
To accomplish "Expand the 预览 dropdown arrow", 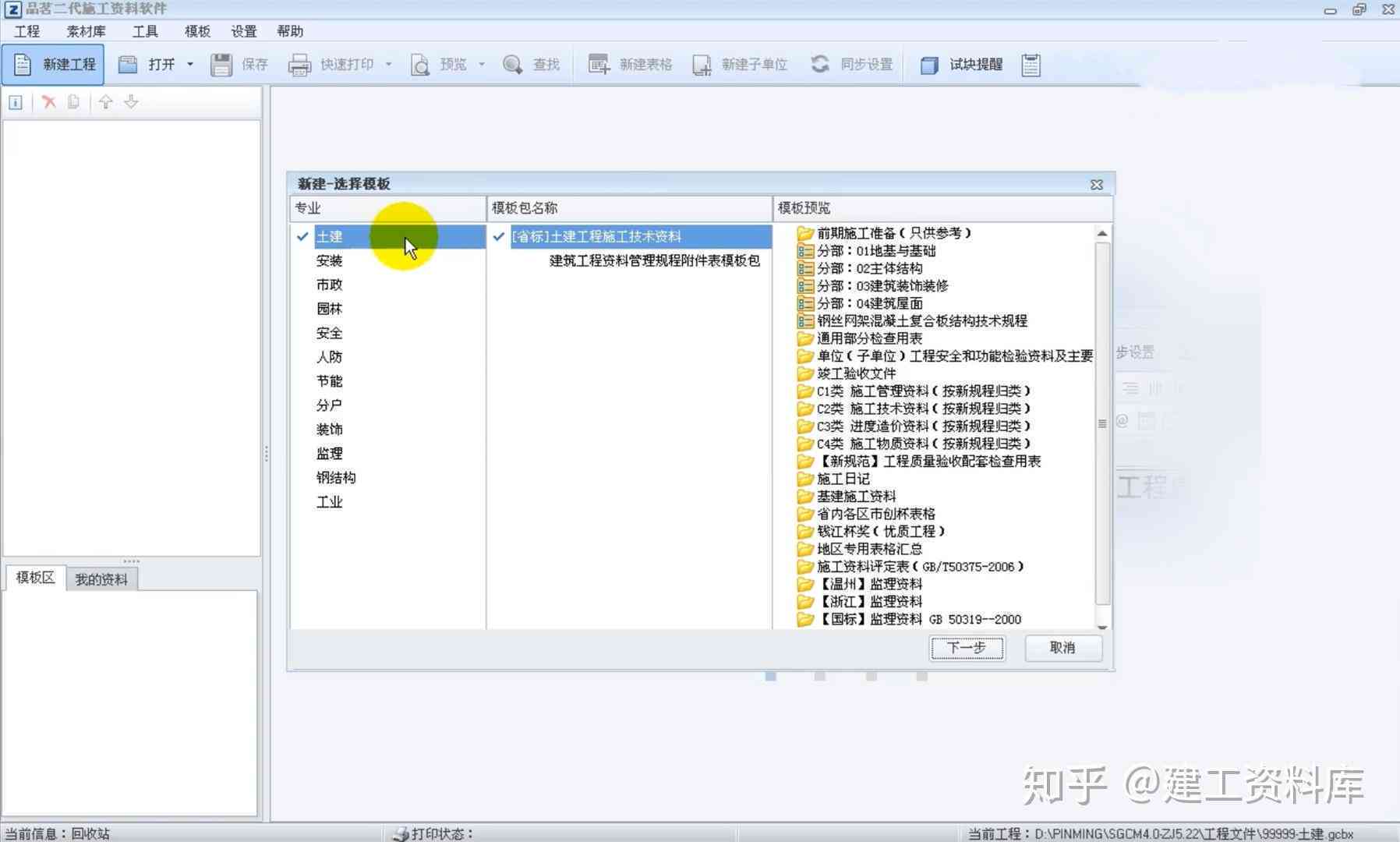I will pos(481,65).
